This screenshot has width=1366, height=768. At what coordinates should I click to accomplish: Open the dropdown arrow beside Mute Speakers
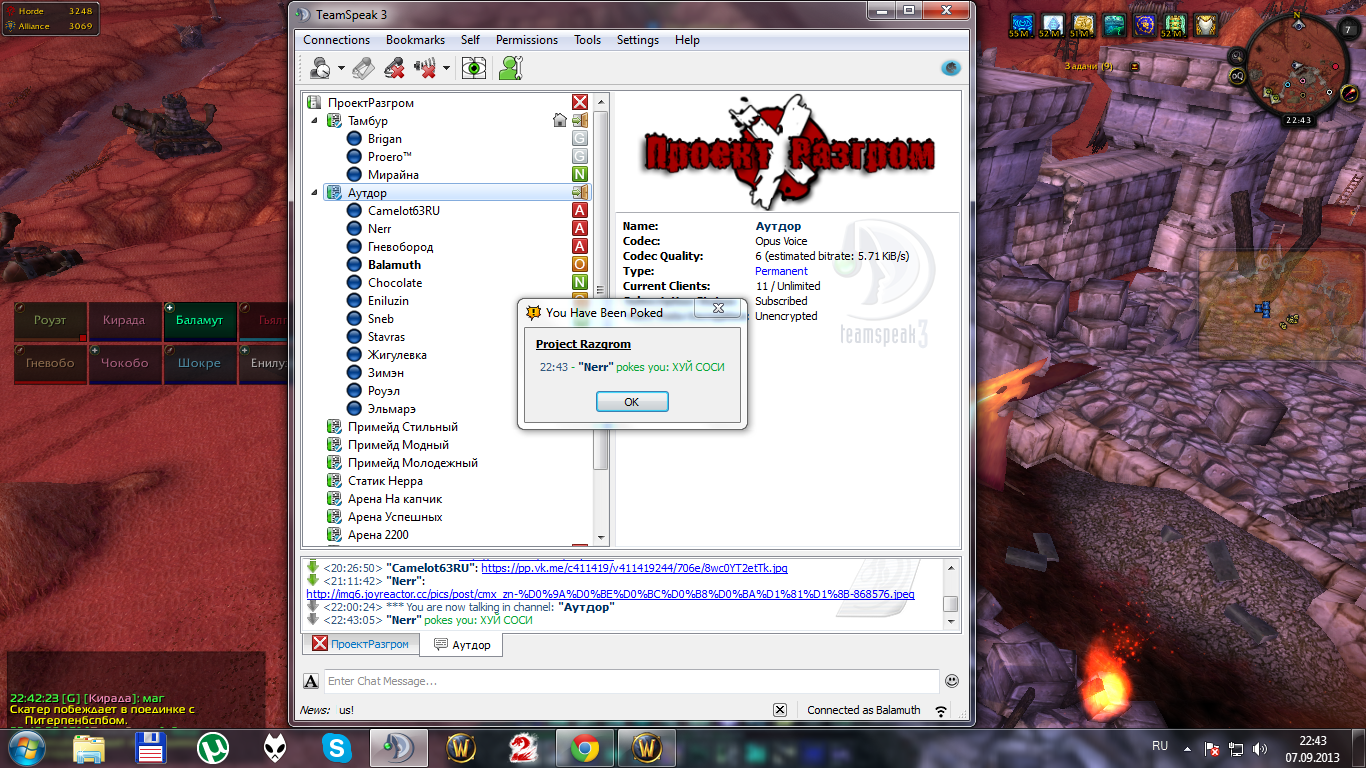pyautogui.click(x=446, y=68)
